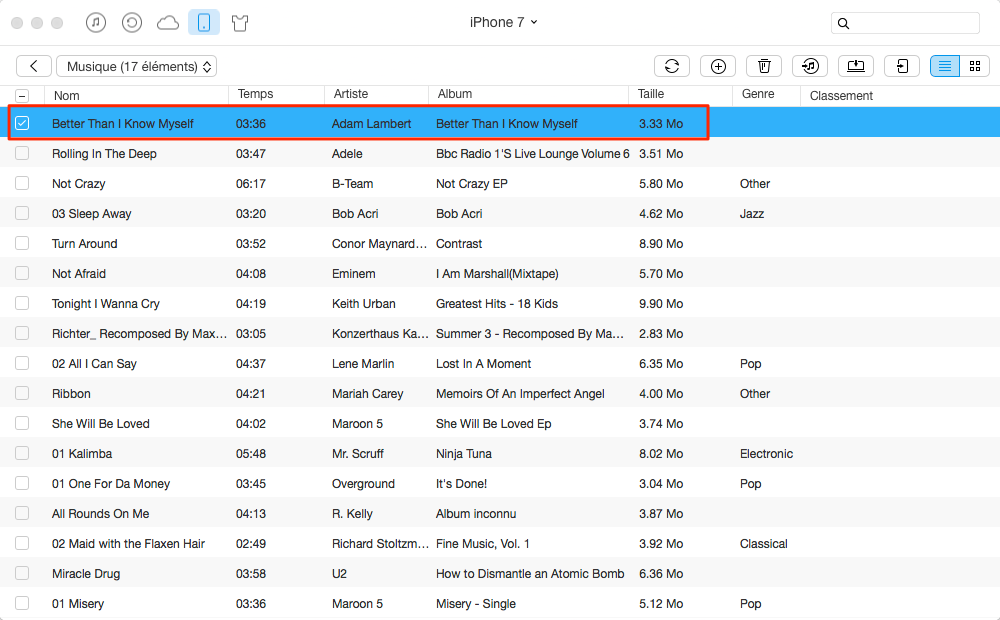This screenshot has width=1000, height=620.
Task: Add music with the plus button
Action: tap(718, 66)
